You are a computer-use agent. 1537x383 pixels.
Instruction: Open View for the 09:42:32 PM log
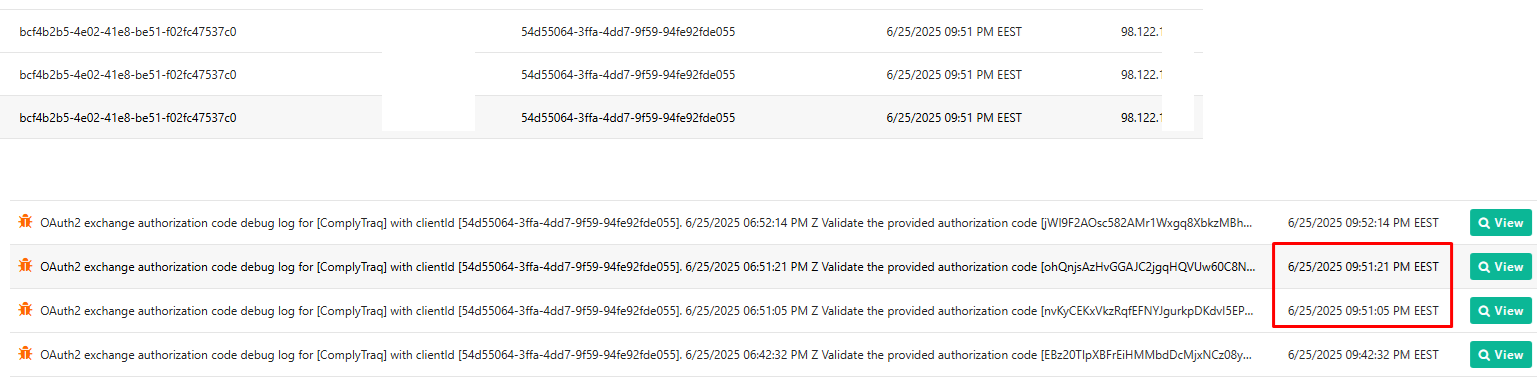[x=1500, y=355]
